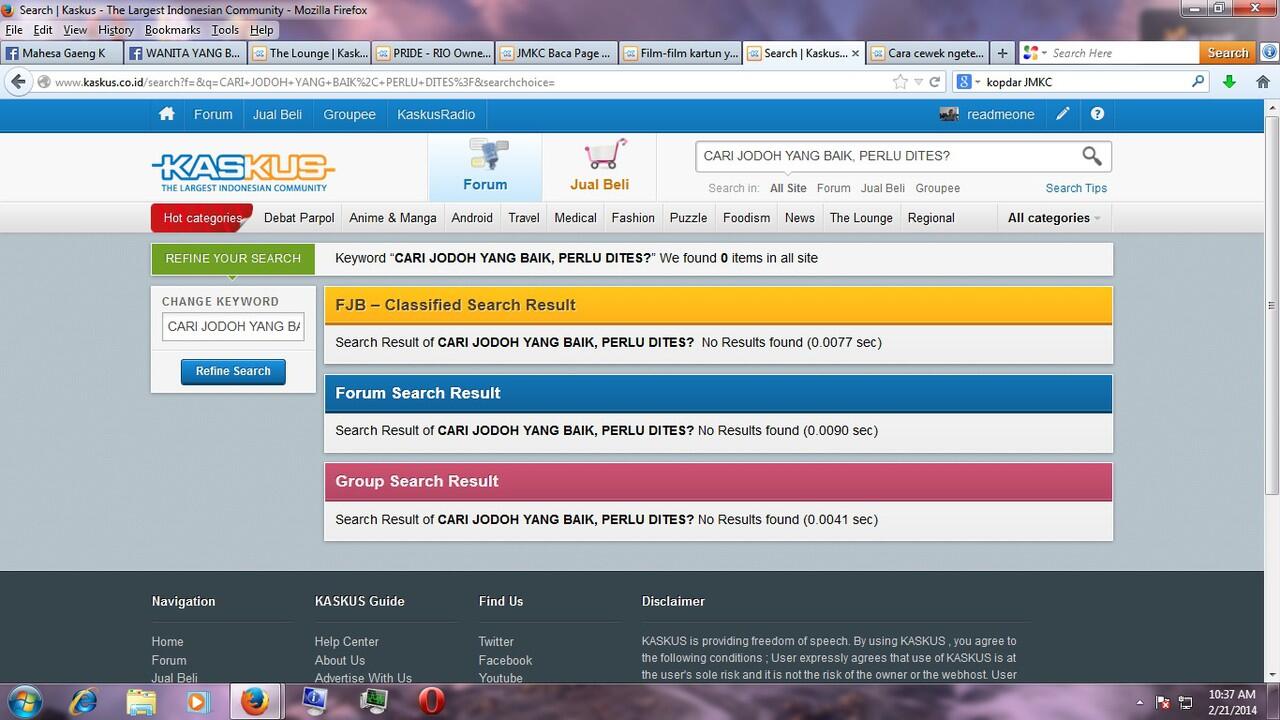
Task: Open the File menu
Action: [14, 30]
